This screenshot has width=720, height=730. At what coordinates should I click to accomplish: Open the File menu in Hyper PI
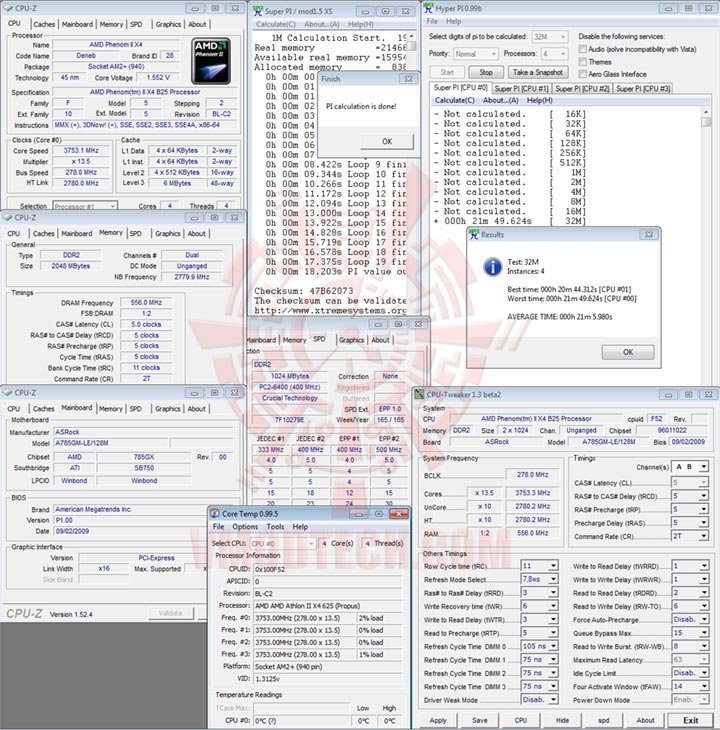[x=432, y=21]
